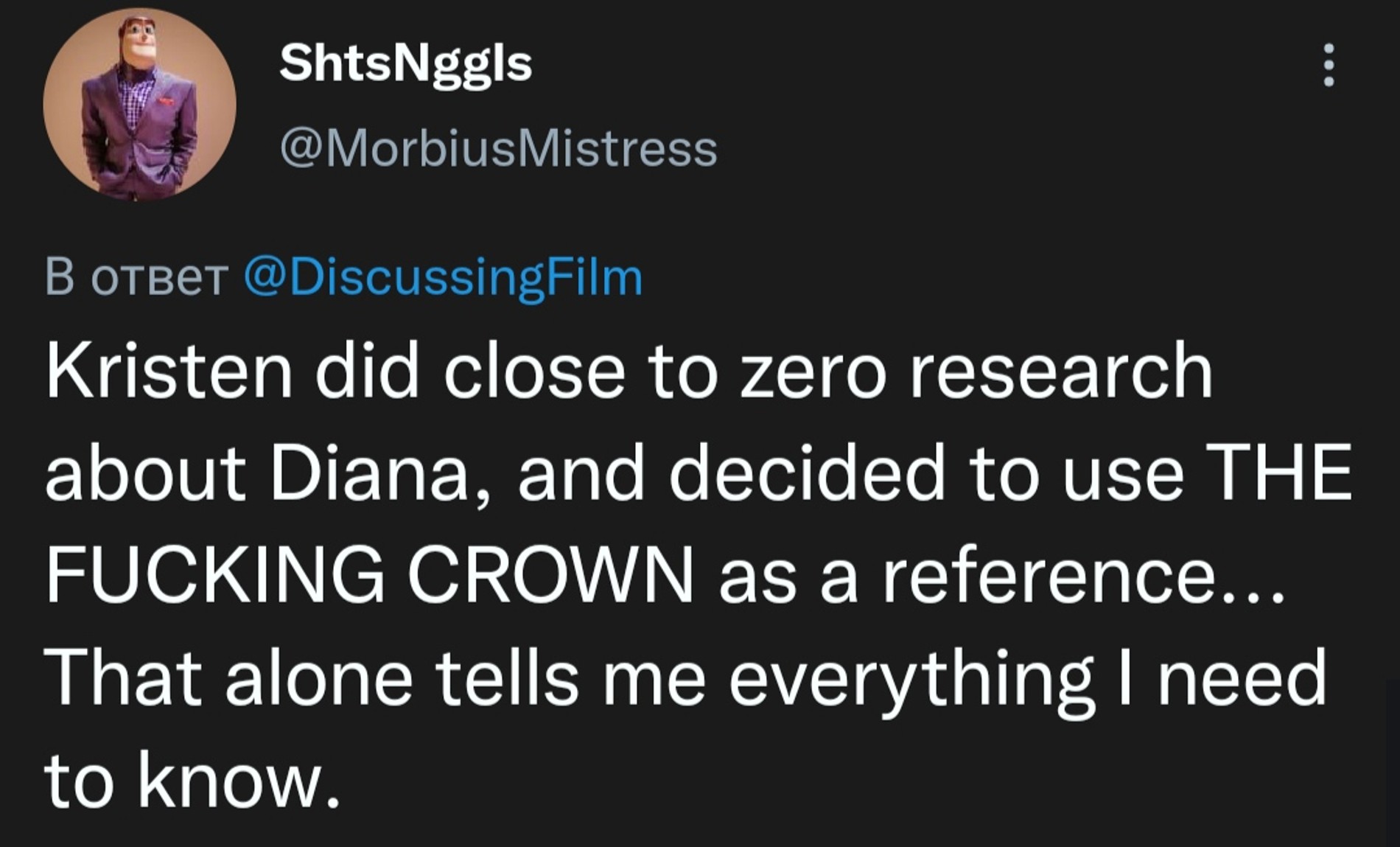
Task: Click the ShtsNggls profile avatar
Action: pyautogui.click(x=139, y=105)
